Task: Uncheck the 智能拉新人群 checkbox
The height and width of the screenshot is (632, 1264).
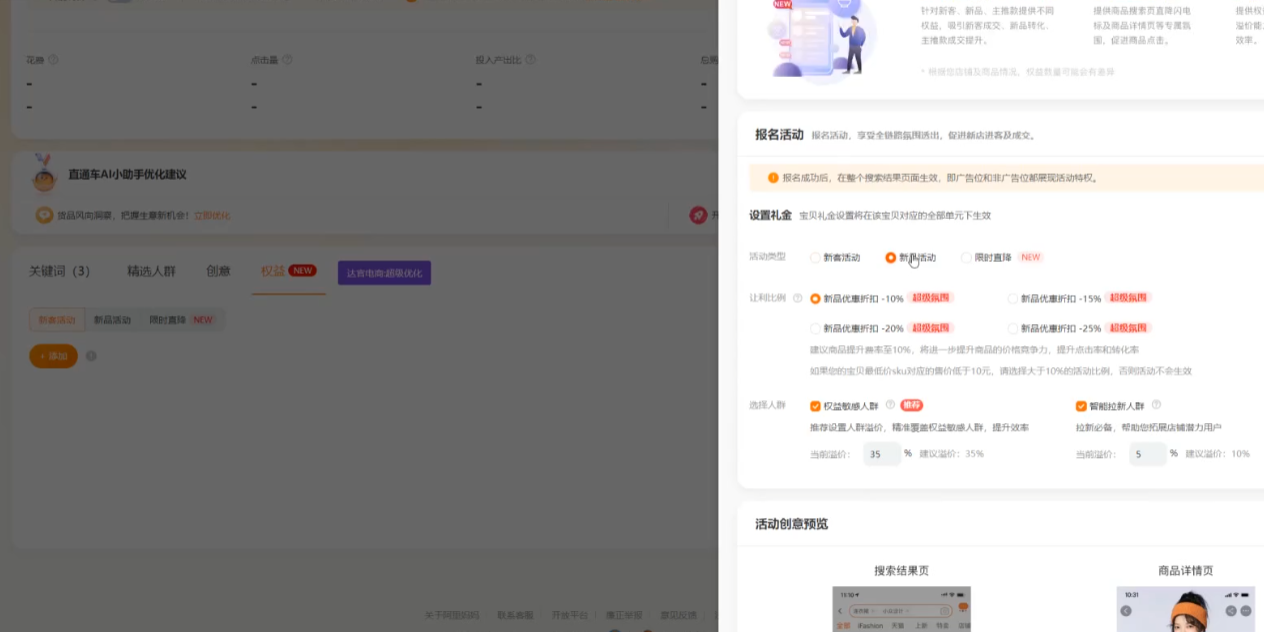Action: tap(1081, 406)
